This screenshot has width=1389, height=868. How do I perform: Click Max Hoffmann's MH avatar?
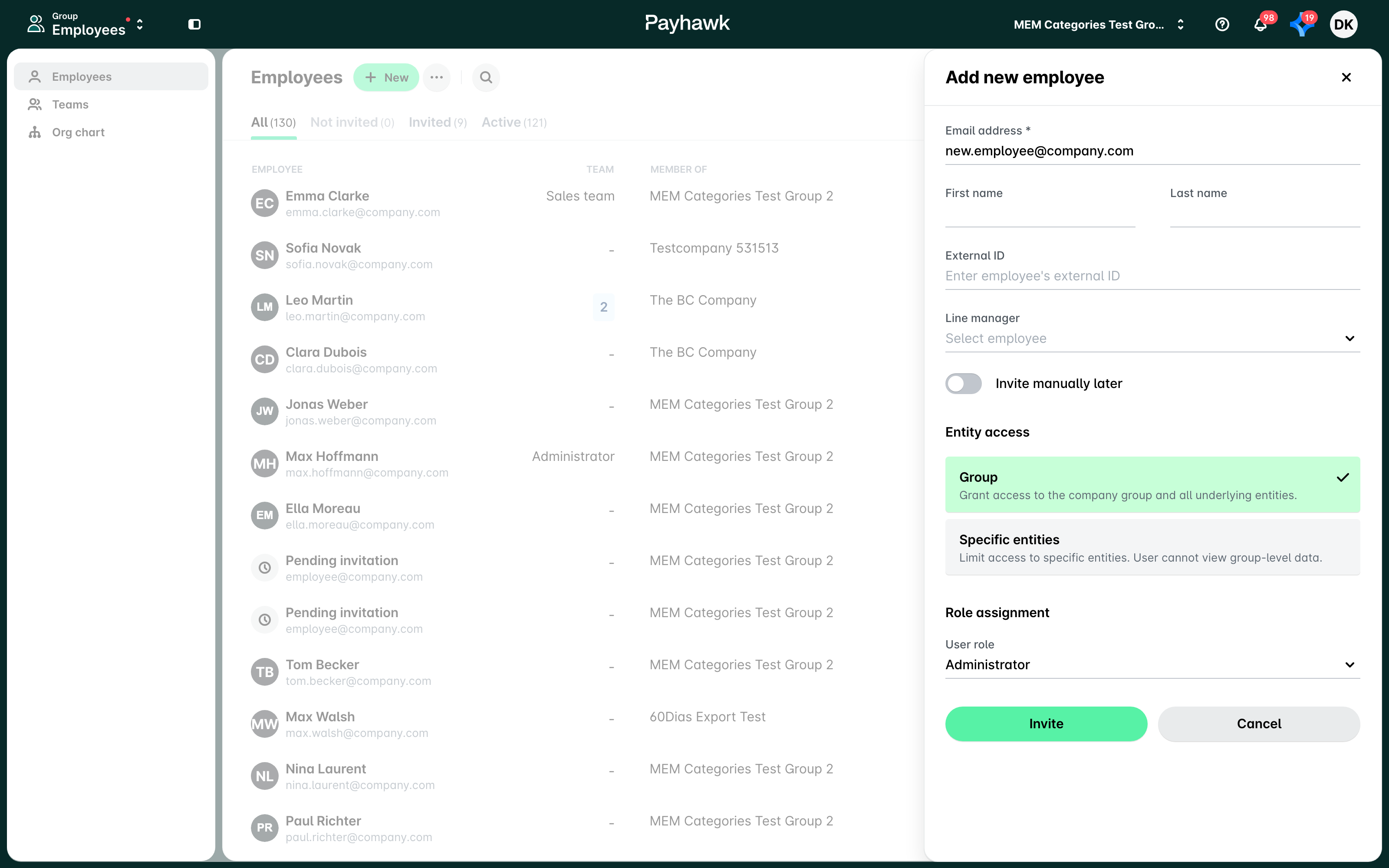(x=265, y=463)
